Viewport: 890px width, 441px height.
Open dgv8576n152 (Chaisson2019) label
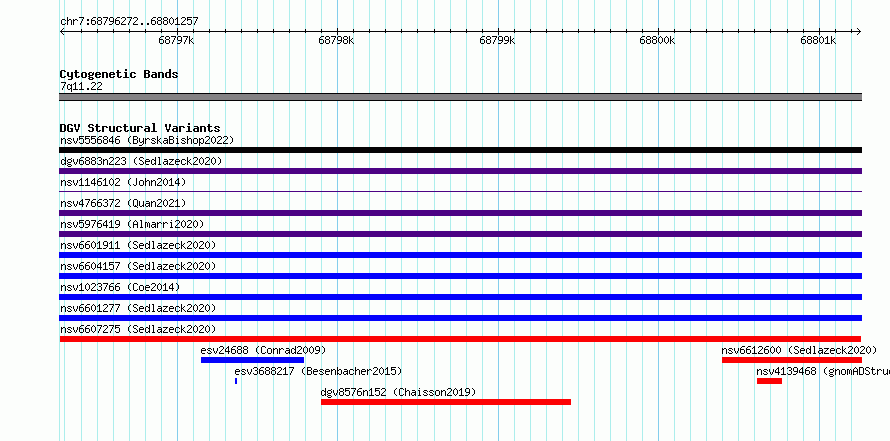[x=398, y=392]
